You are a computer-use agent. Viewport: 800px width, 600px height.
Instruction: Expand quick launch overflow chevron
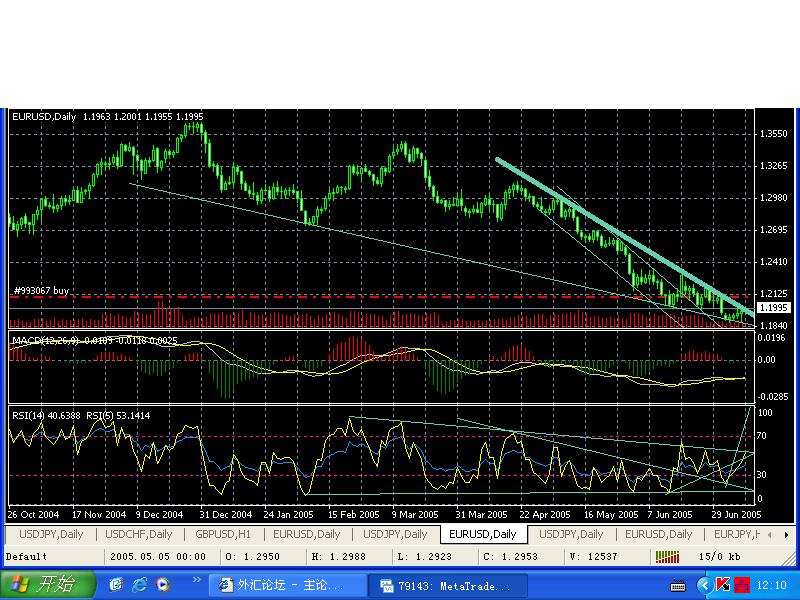[x=196, y=580]
